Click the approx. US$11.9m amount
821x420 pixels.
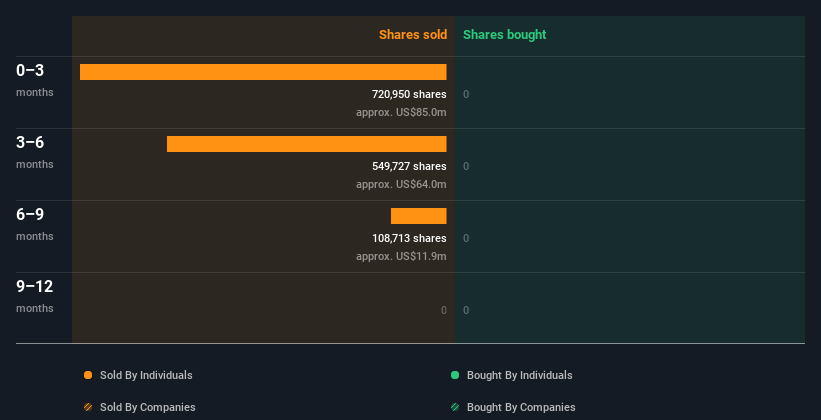[402, 257]
